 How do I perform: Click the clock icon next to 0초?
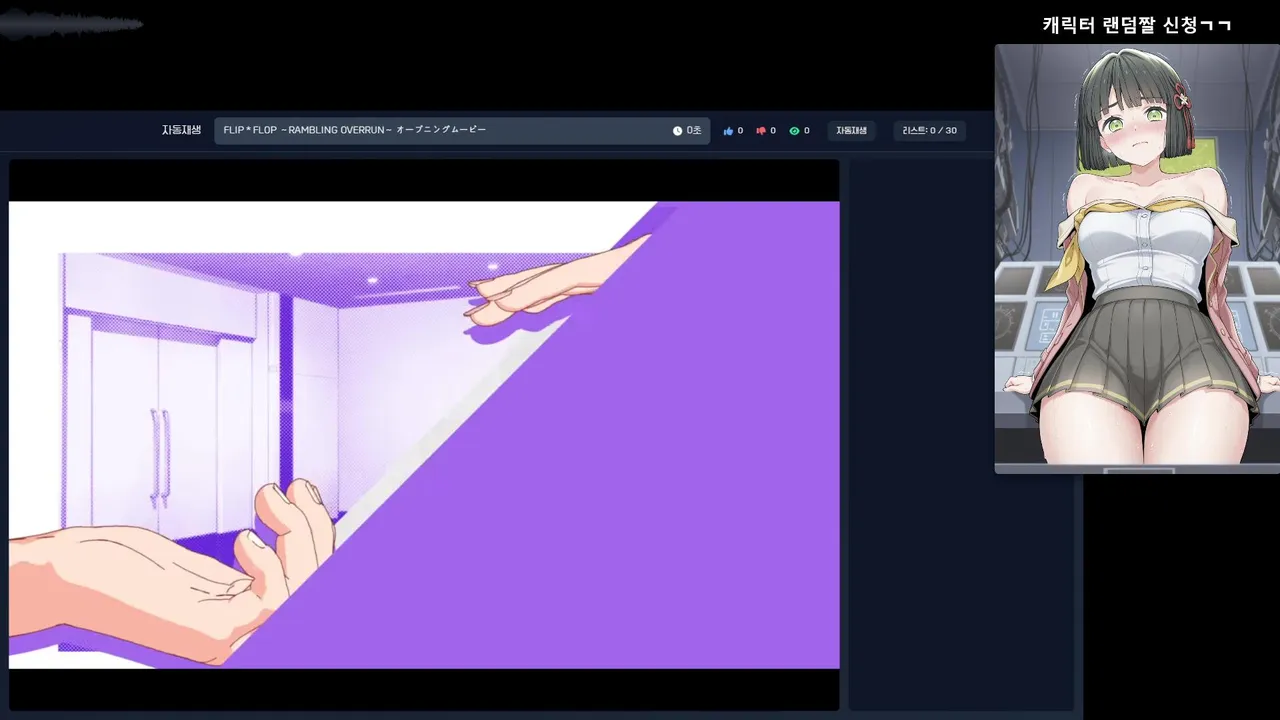point(677,131)
